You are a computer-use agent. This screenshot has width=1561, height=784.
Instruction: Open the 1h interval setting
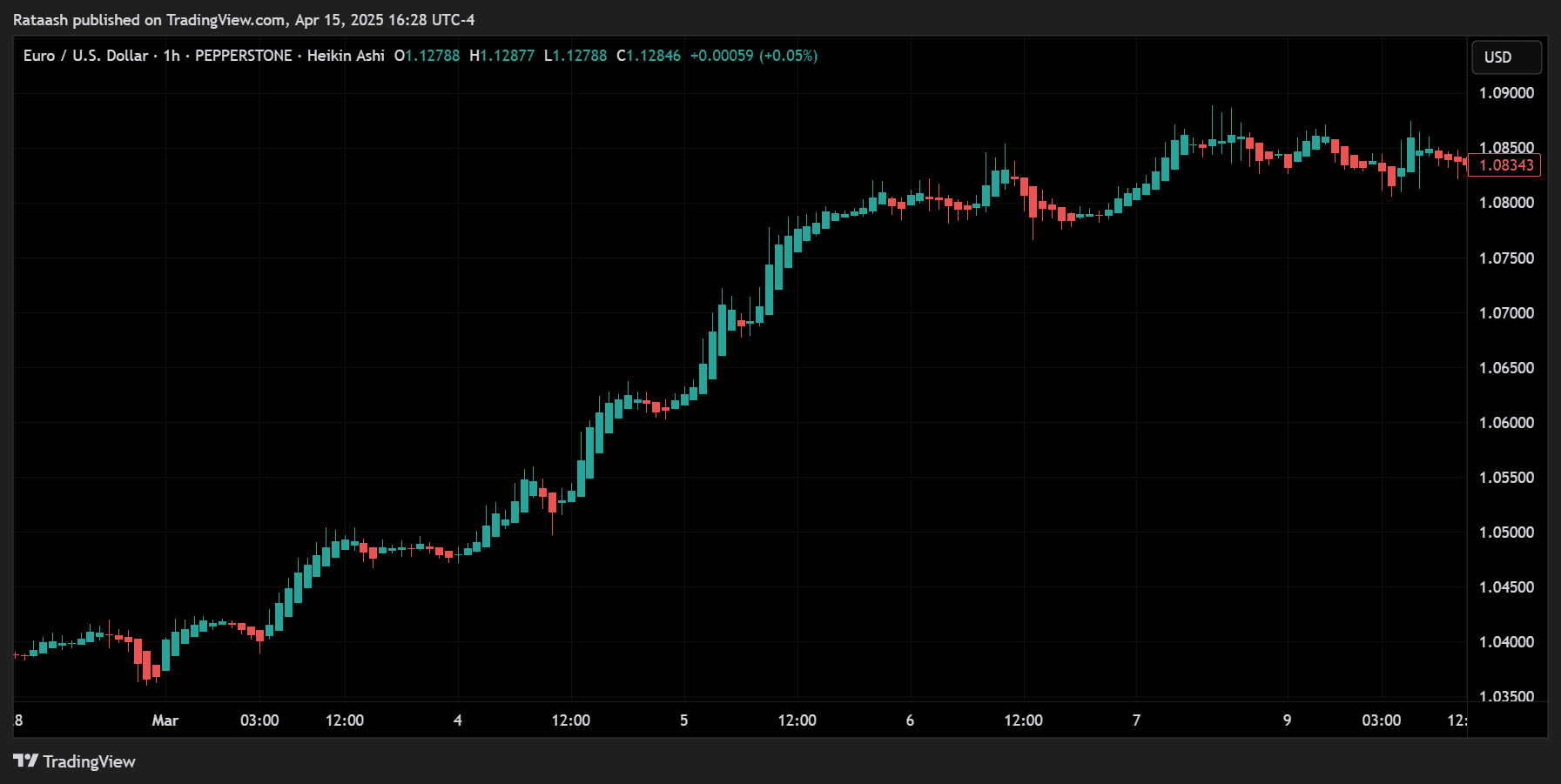(170, 55)
